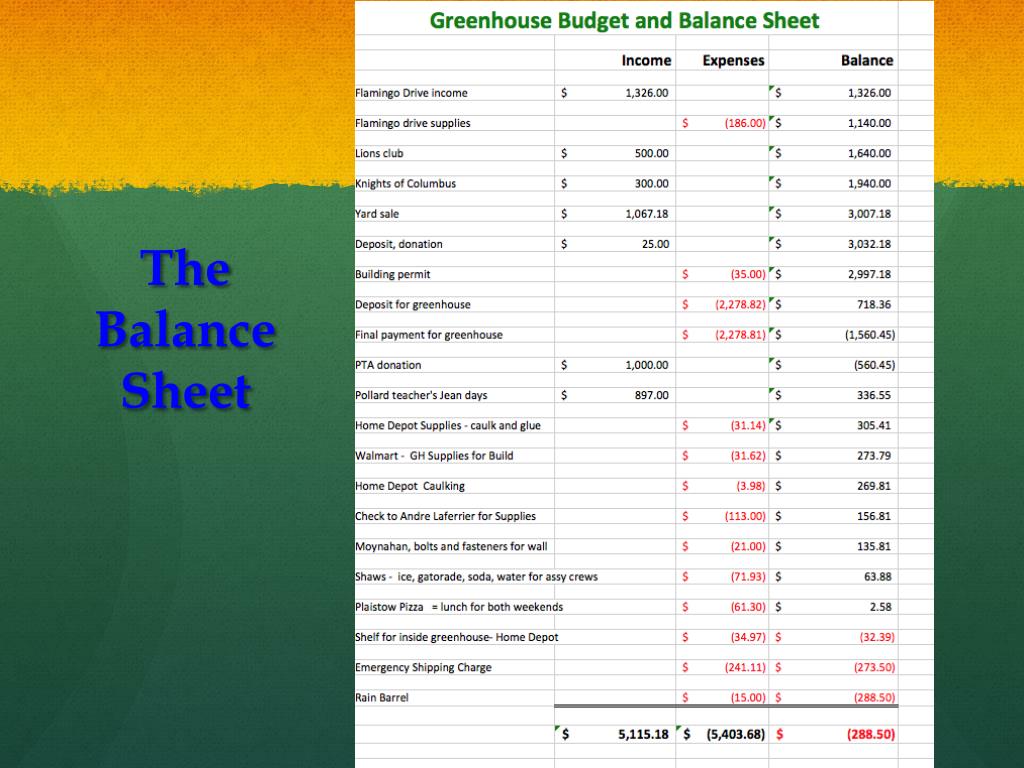Select the 'Shaws - ice, gatorade, soda' row label

[477, 577]
